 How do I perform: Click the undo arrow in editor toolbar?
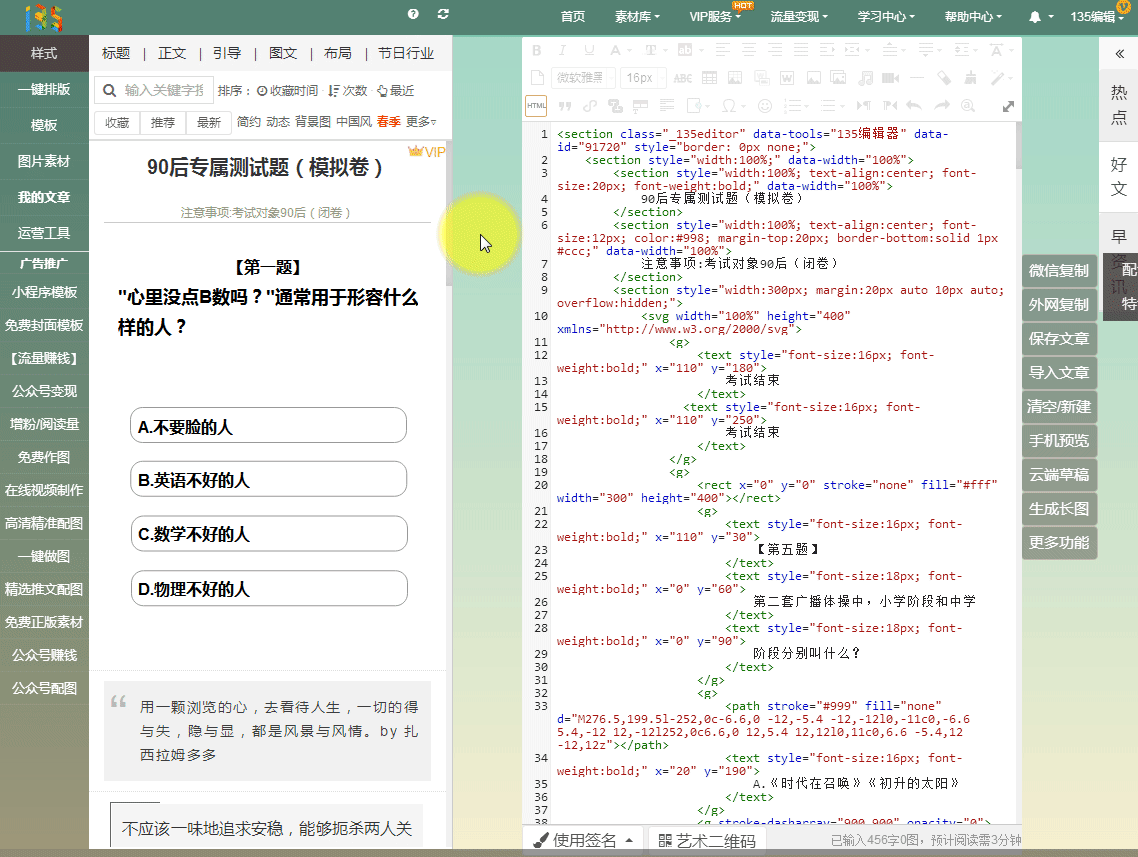tap(913, 106)
